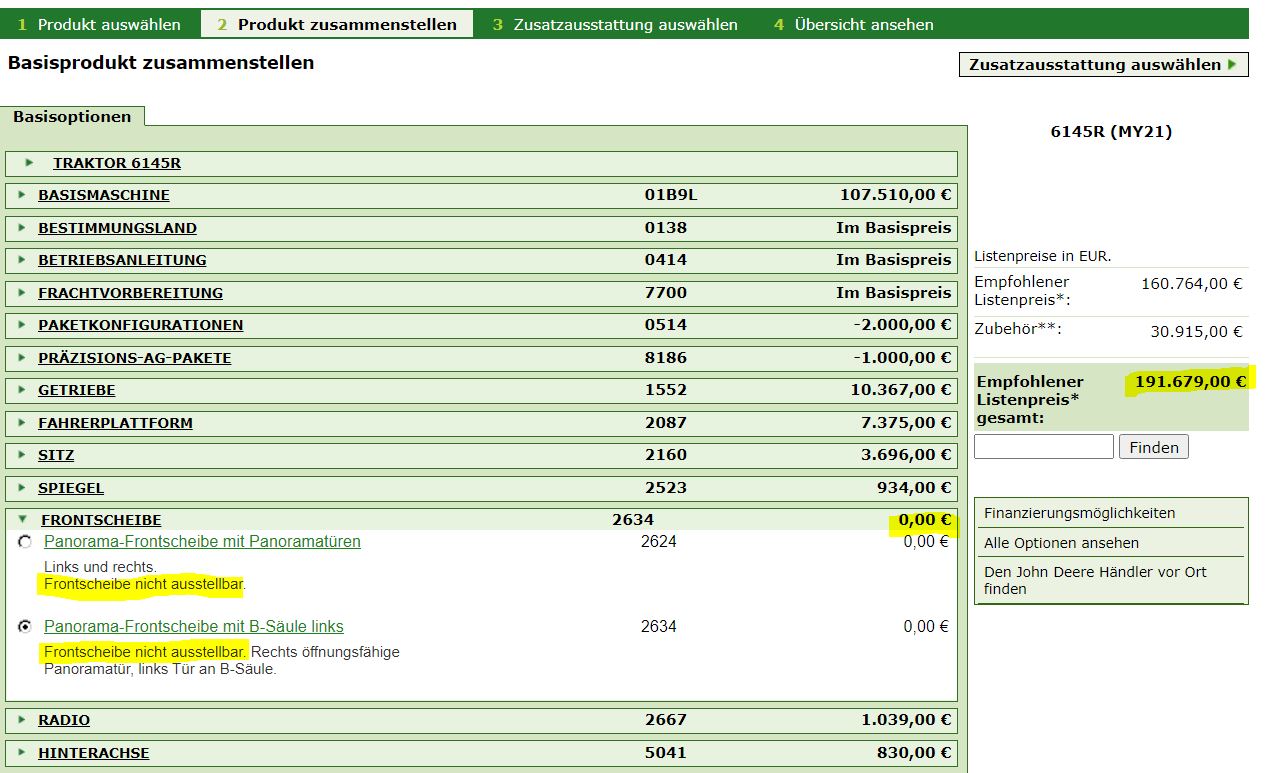1269x773 pixels.
Task: Click arrow icon beside BESTIMMUNGSLAND
Action: (22, 228)
